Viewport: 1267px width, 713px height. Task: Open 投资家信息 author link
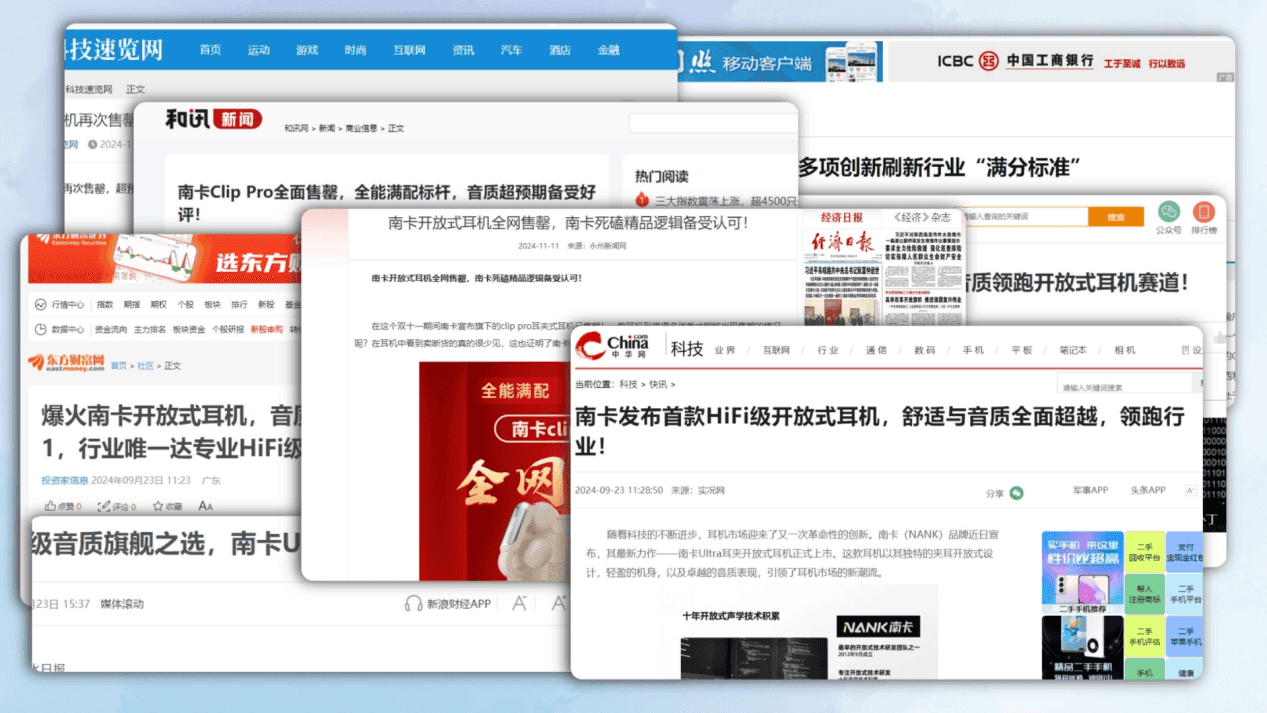65,480
